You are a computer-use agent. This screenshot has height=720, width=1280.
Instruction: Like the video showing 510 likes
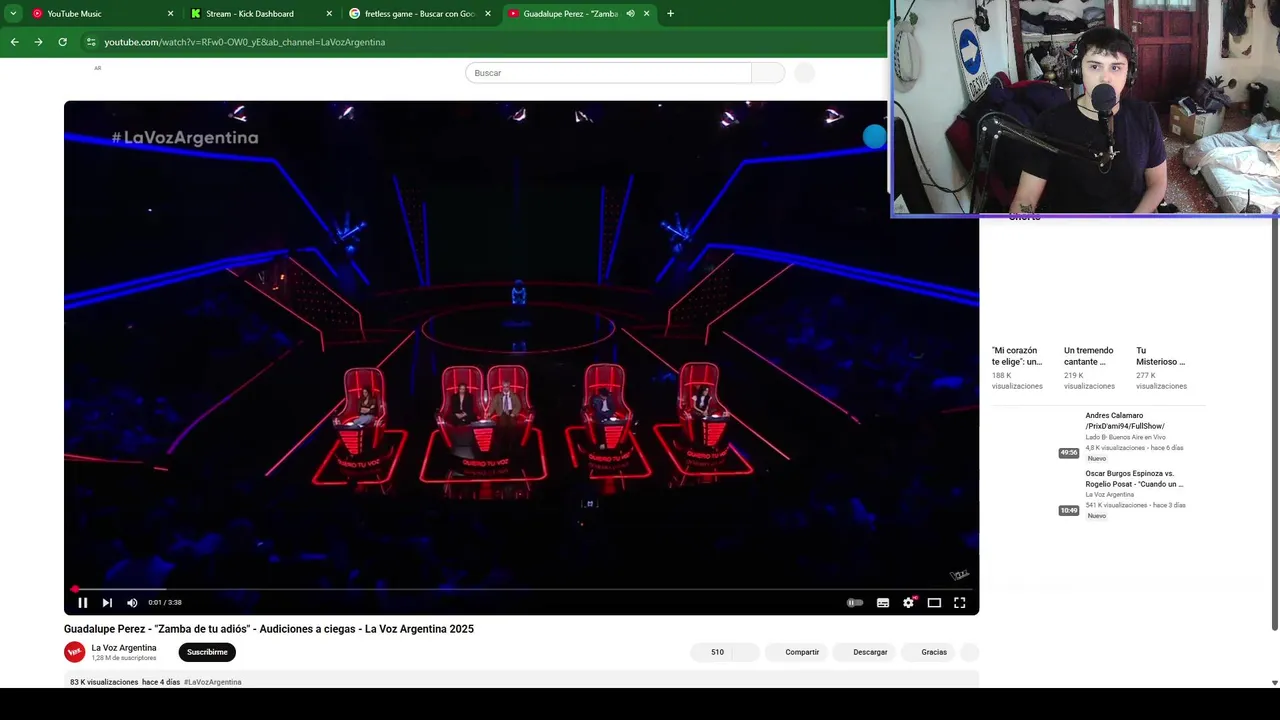pos(712,652)
